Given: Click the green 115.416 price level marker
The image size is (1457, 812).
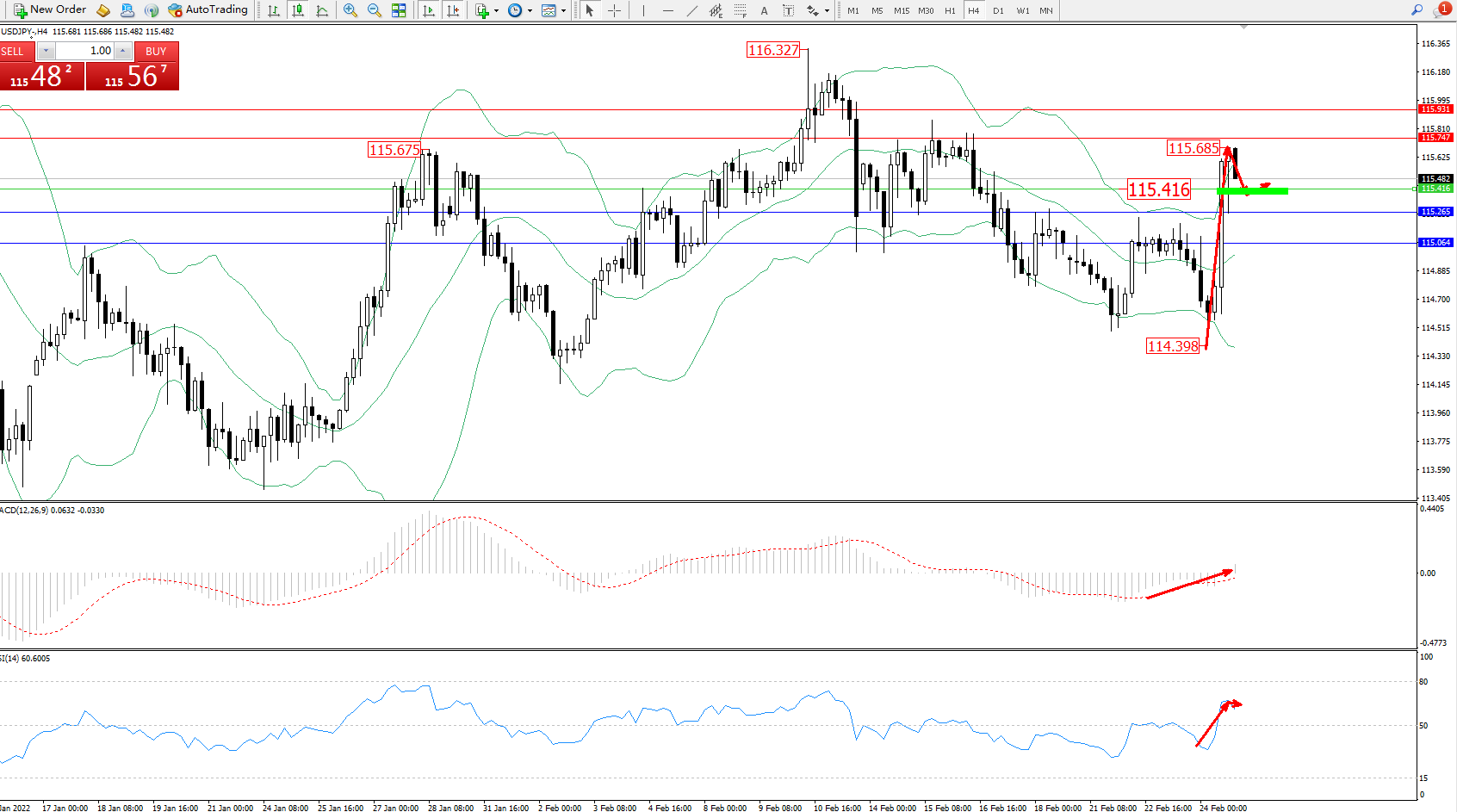Looking at the screenshot, I should 1252,190.
